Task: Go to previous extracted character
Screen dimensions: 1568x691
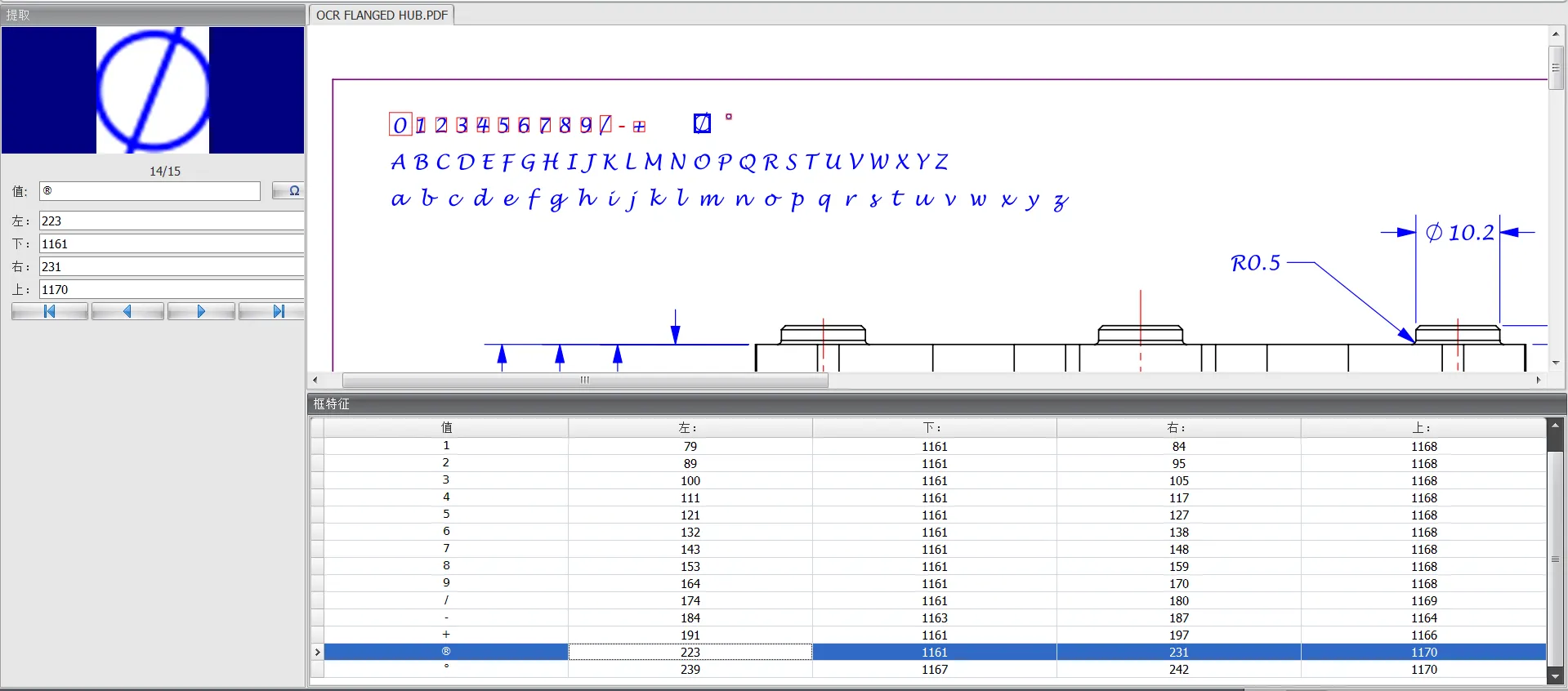Action: click(x=127, y=311)
